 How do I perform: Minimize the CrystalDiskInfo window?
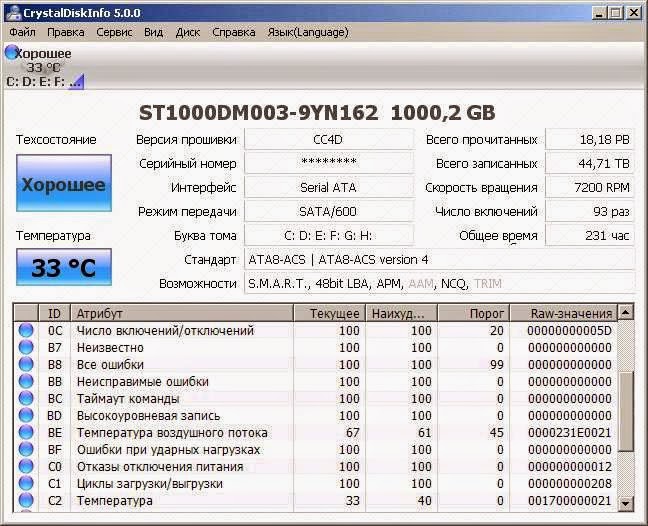pyautogui.click(x=600, y=13)
